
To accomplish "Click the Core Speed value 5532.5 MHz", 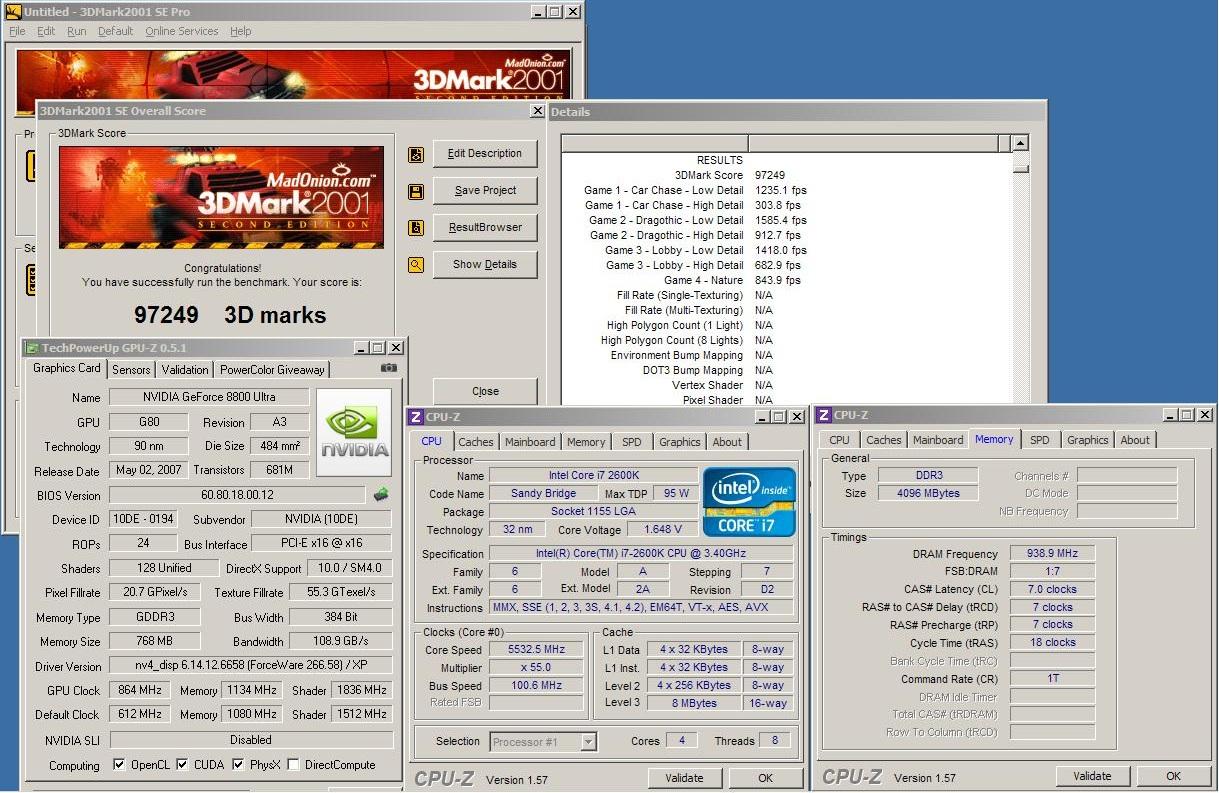I will click(x=536, y=650).
